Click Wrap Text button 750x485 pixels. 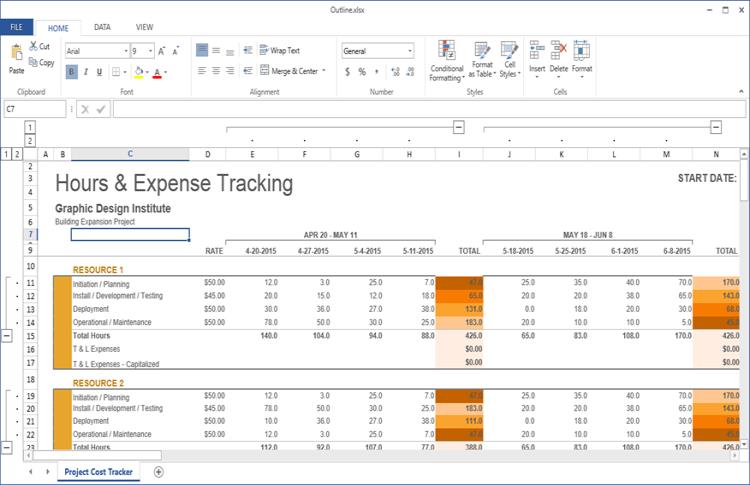[x=280, y=50]
